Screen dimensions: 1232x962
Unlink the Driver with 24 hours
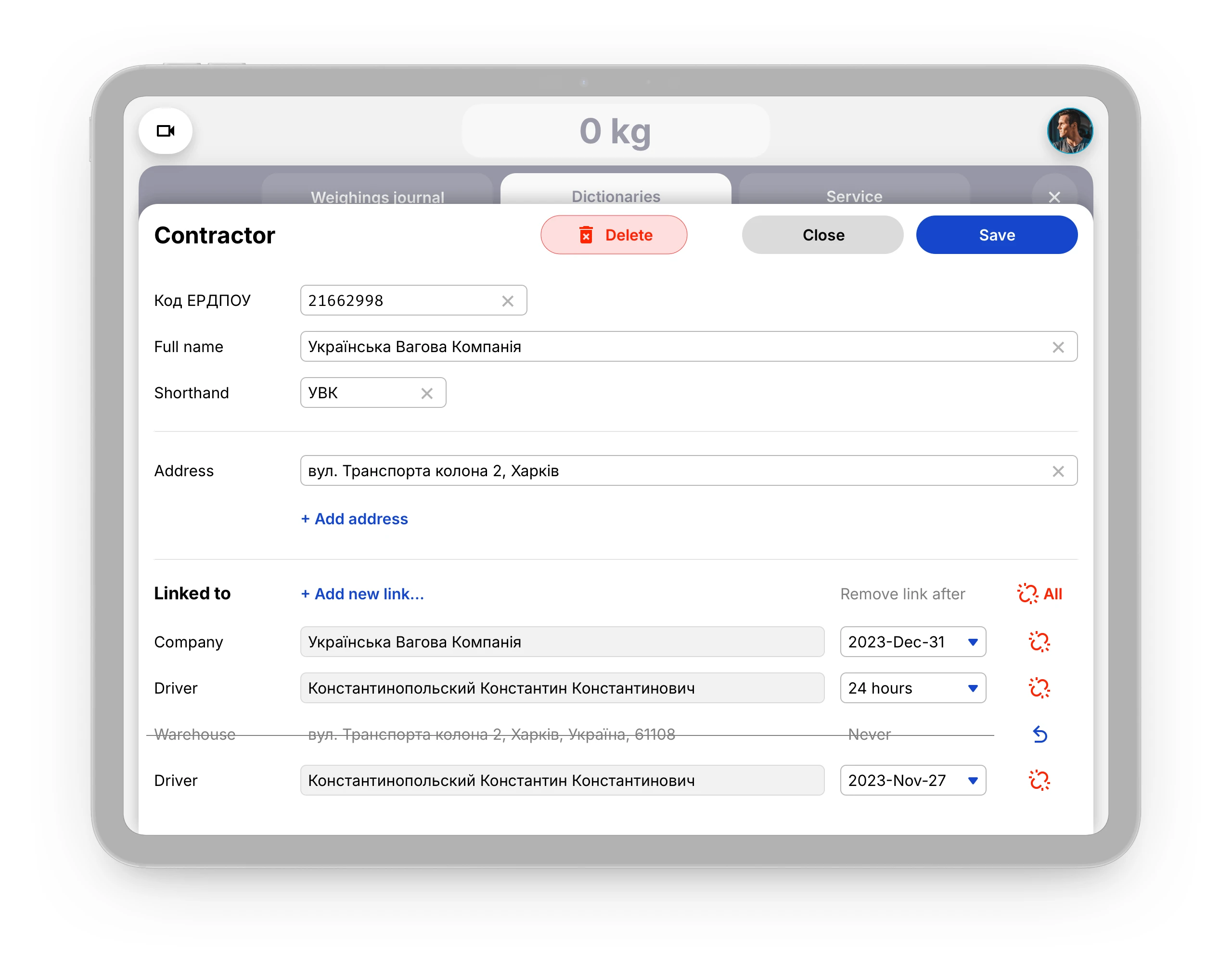pyautogui.click(x=1039, y=688)
